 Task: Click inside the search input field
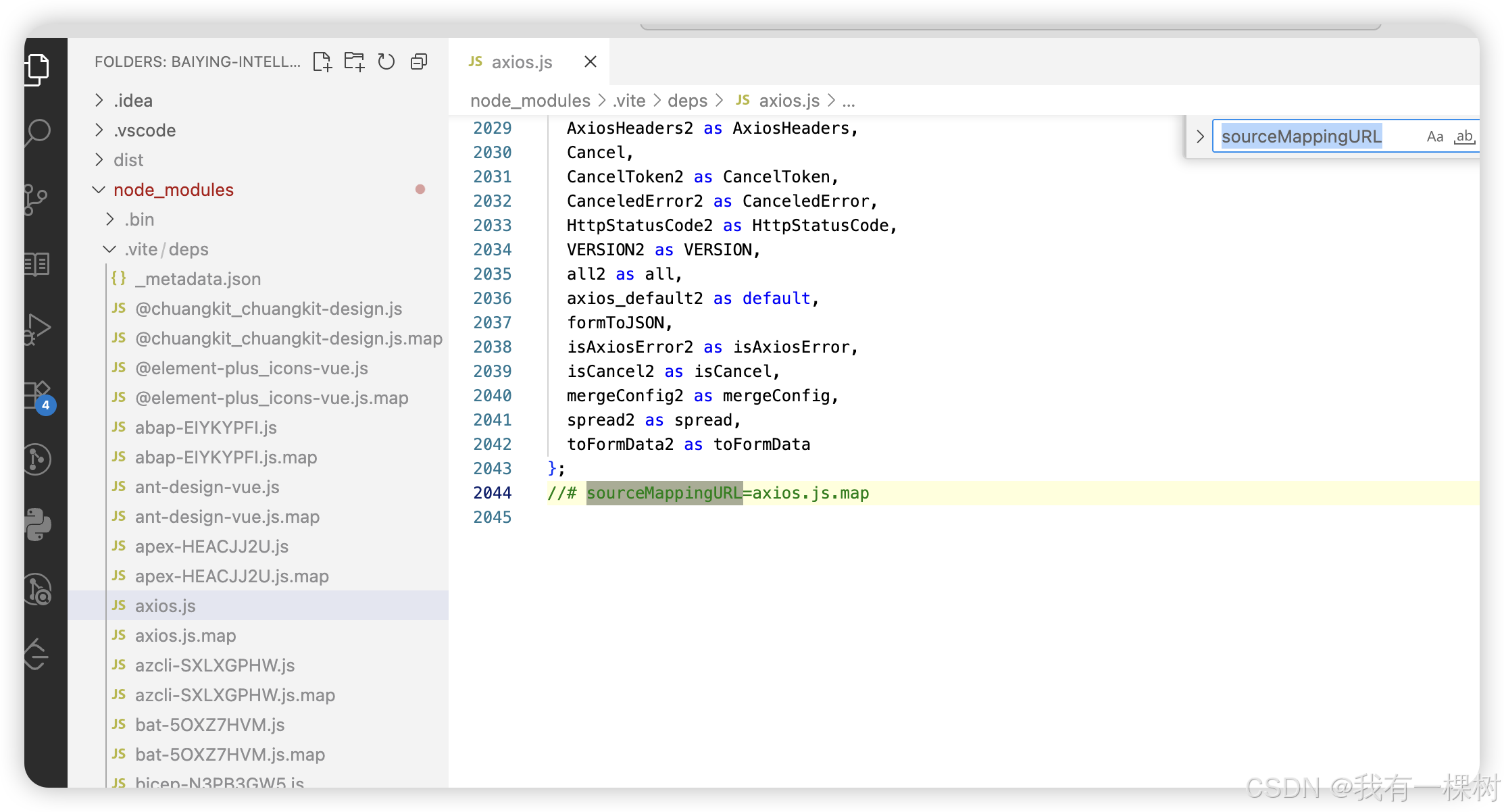(1301, 136)
